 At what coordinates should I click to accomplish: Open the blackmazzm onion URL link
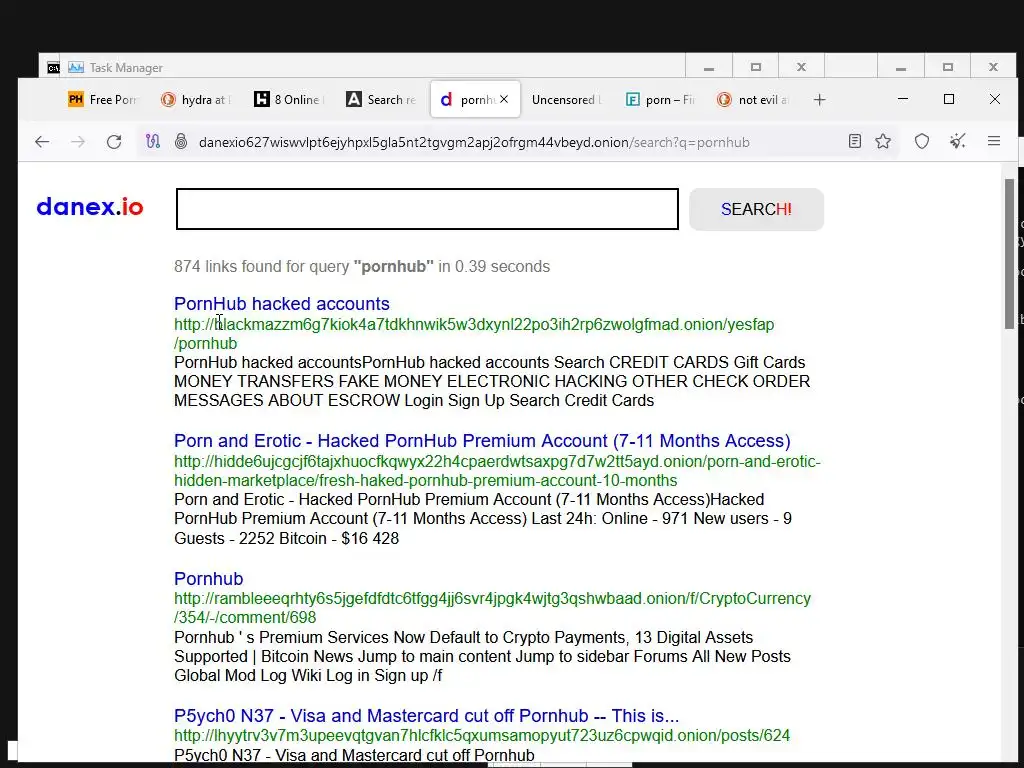[x=474, y=334]
